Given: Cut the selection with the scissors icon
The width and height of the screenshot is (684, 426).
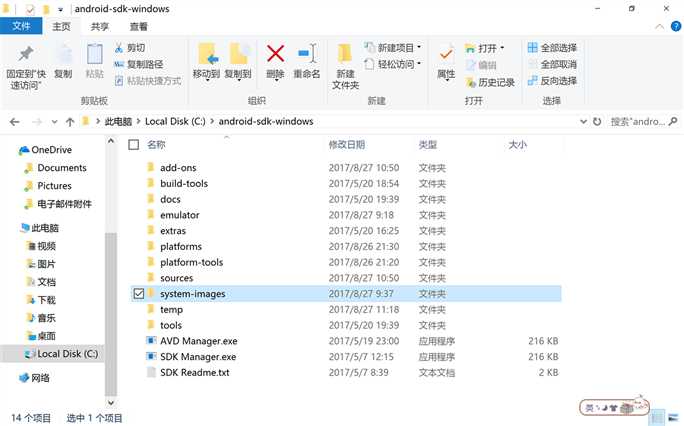Looking at the screenshot, I should click(x=119, y=48).
